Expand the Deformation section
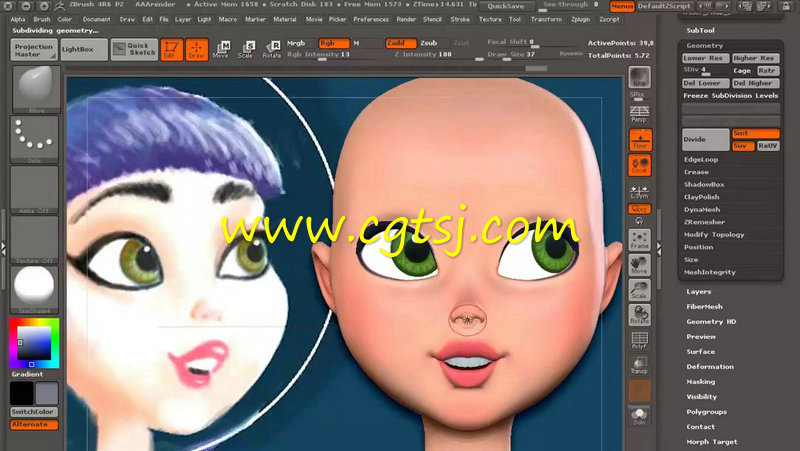 click(710, 367)
